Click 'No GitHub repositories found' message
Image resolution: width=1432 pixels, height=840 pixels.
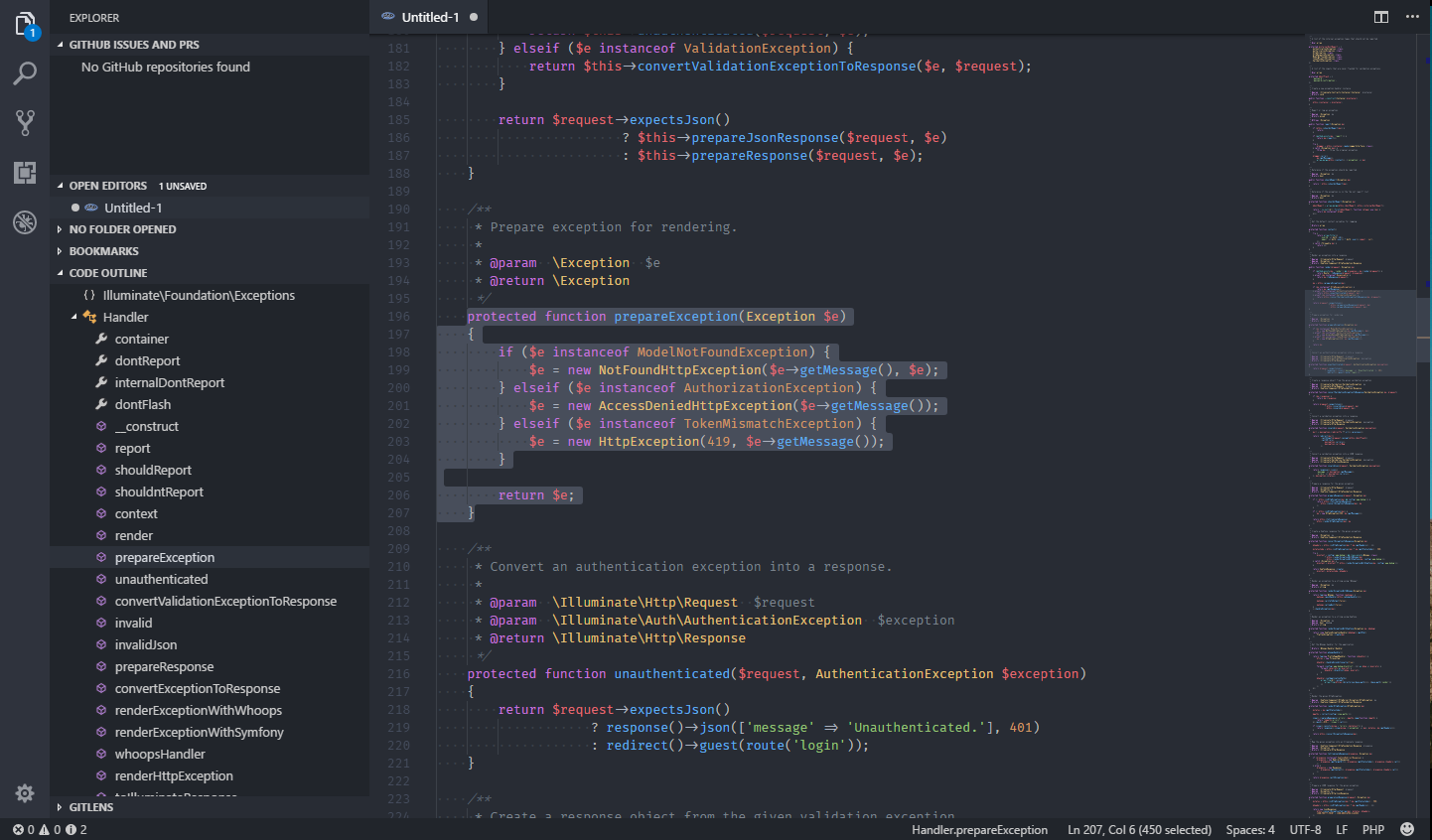[166, 67]
